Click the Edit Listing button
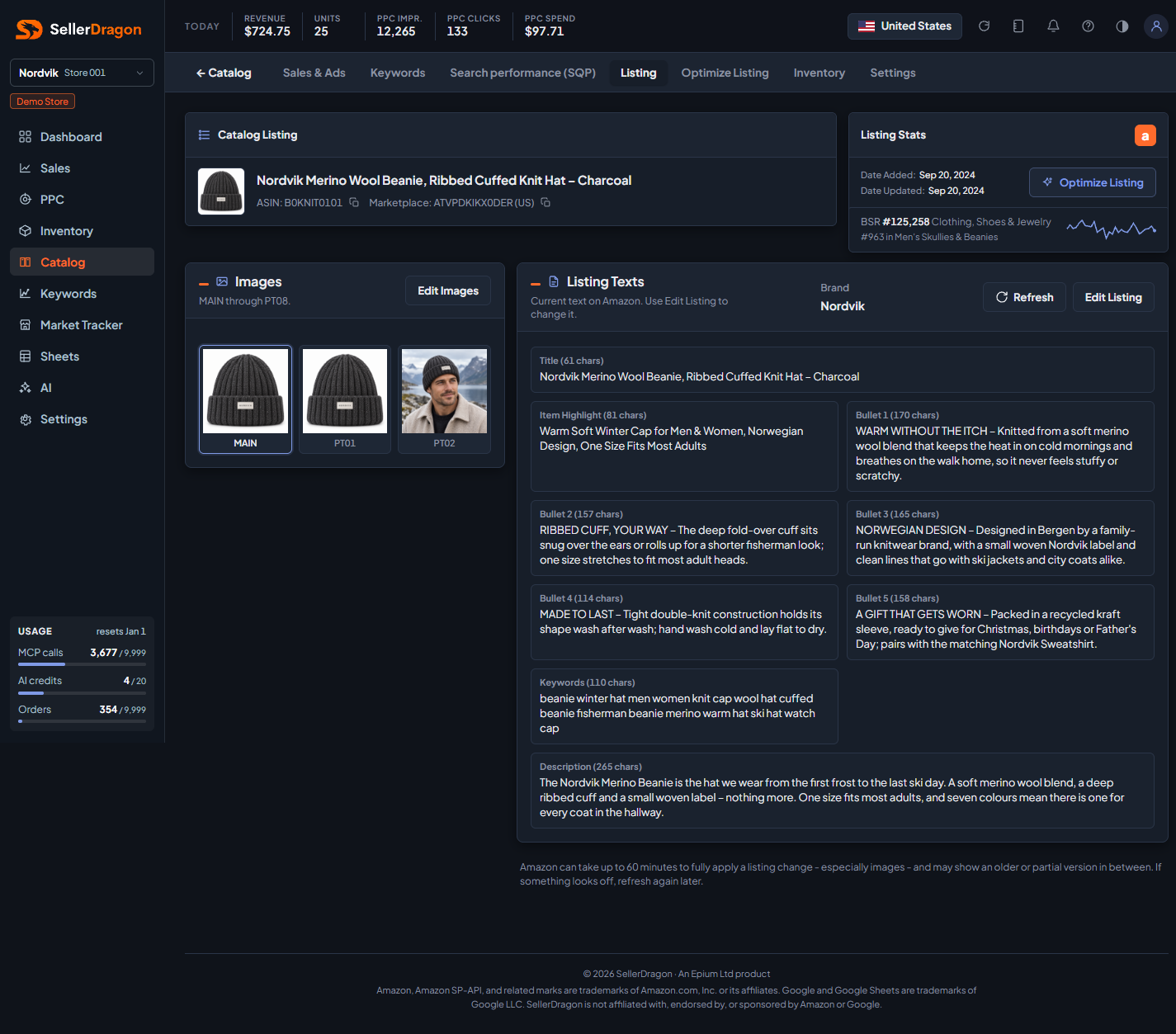This screenshot has width=1176, height=1034. coord(1113,297)
